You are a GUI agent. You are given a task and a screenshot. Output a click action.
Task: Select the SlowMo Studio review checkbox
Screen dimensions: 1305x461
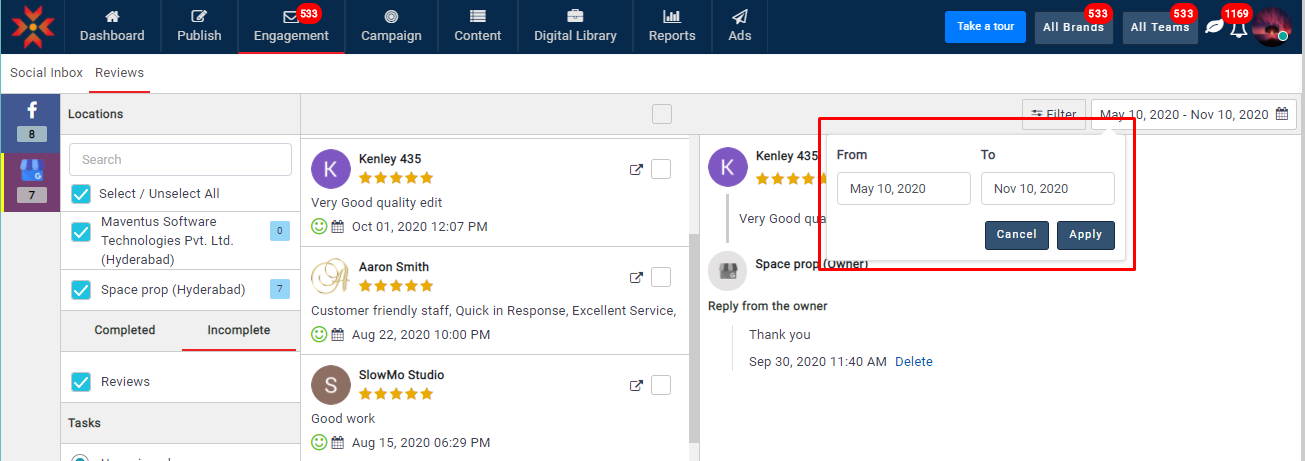click(661, 385)
